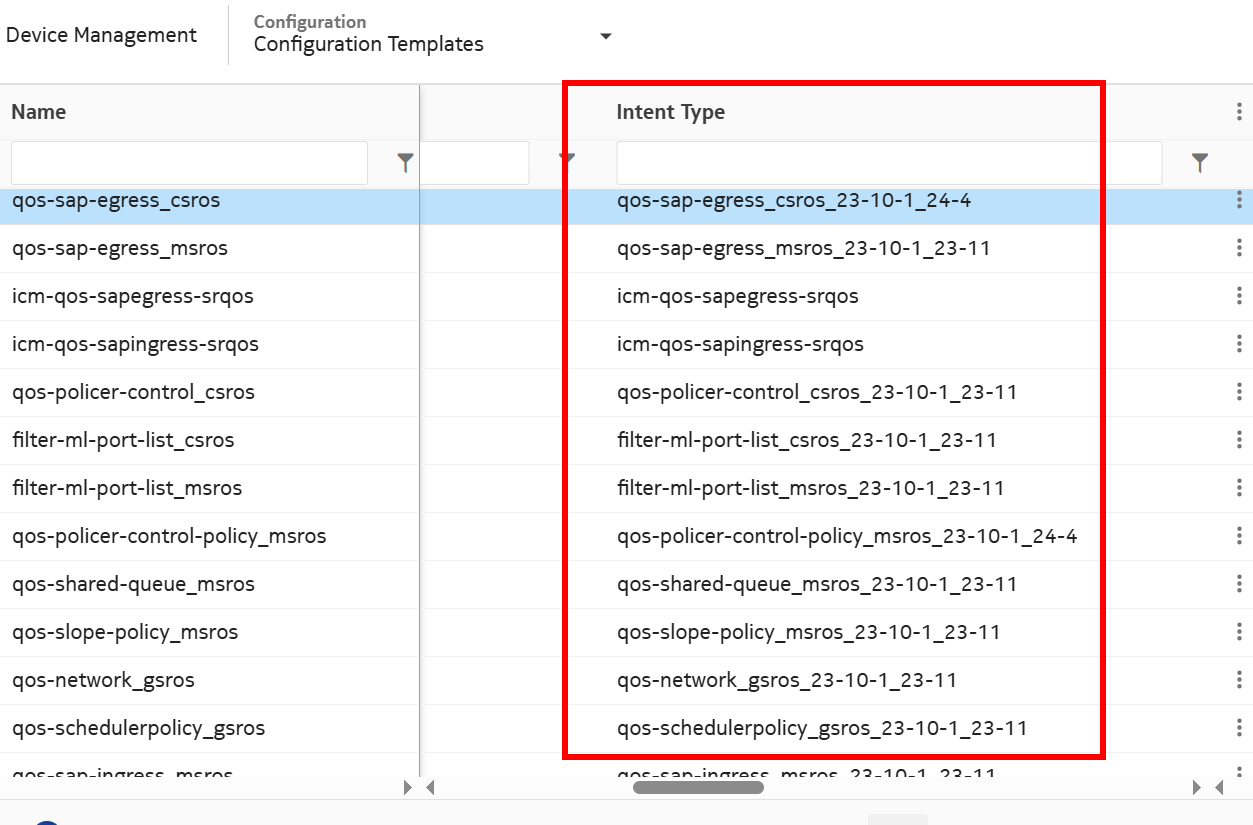Click filter icon next to Intent Type filter

1200,162
